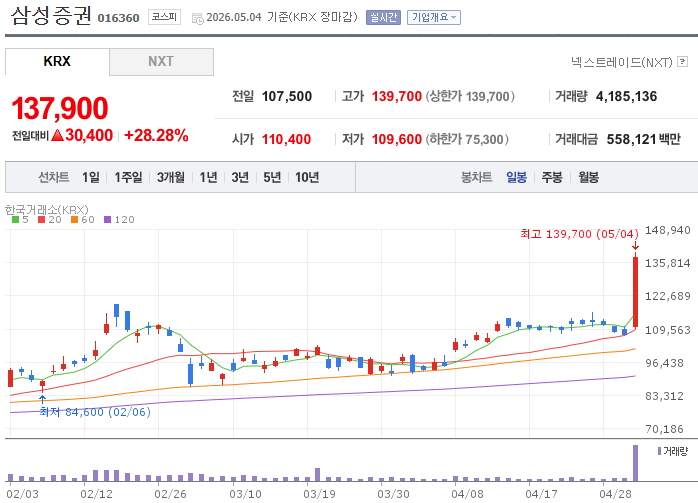Click the 한국거래소(KRX) chart label

[x=47, y=209]
